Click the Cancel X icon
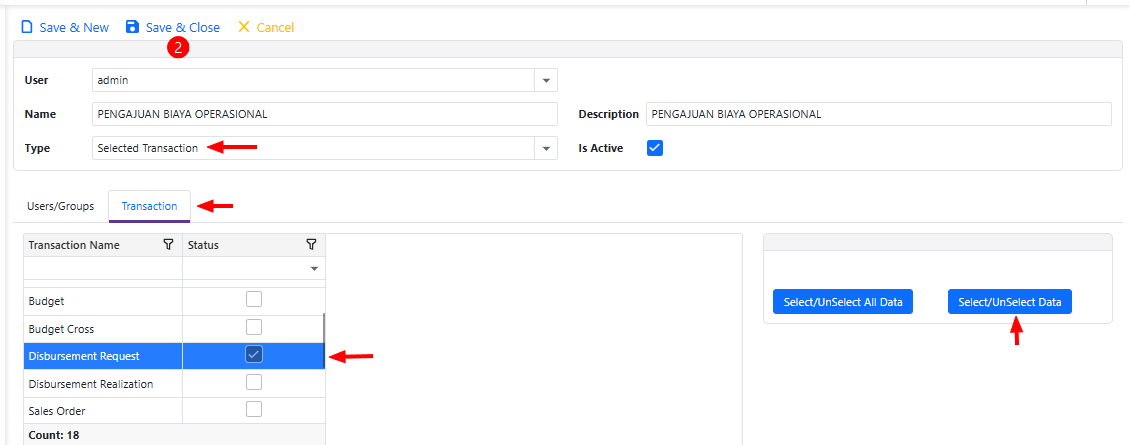1130x445 pixels. 244,27
